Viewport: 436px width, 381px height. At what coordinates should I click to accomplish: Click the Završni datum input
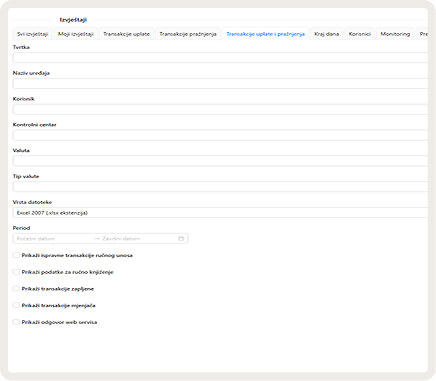[x=138, y=239]
